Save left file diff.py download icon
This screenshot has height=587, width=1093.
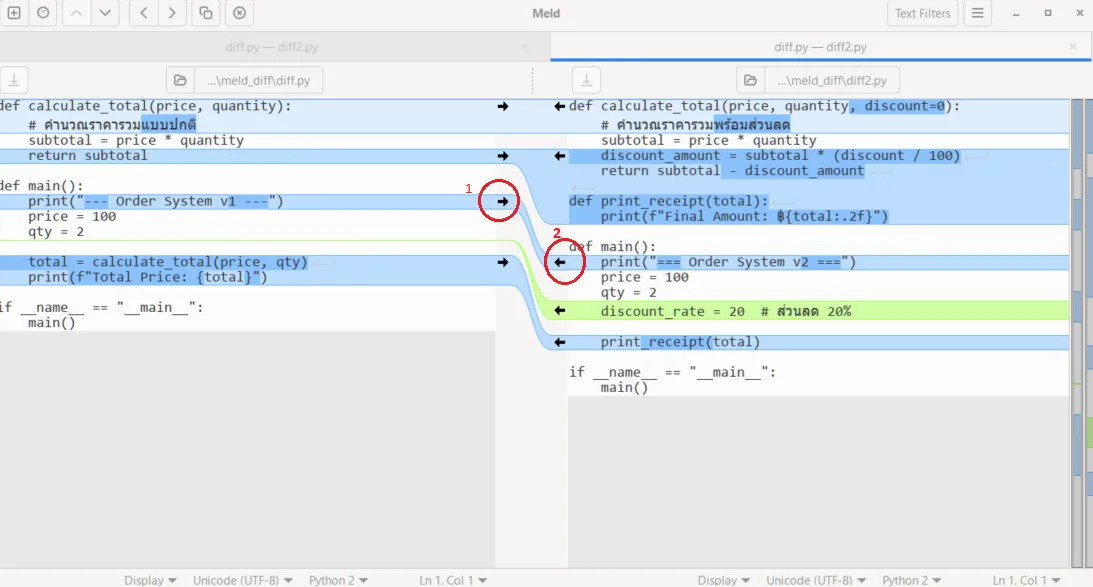pos(14,80)
